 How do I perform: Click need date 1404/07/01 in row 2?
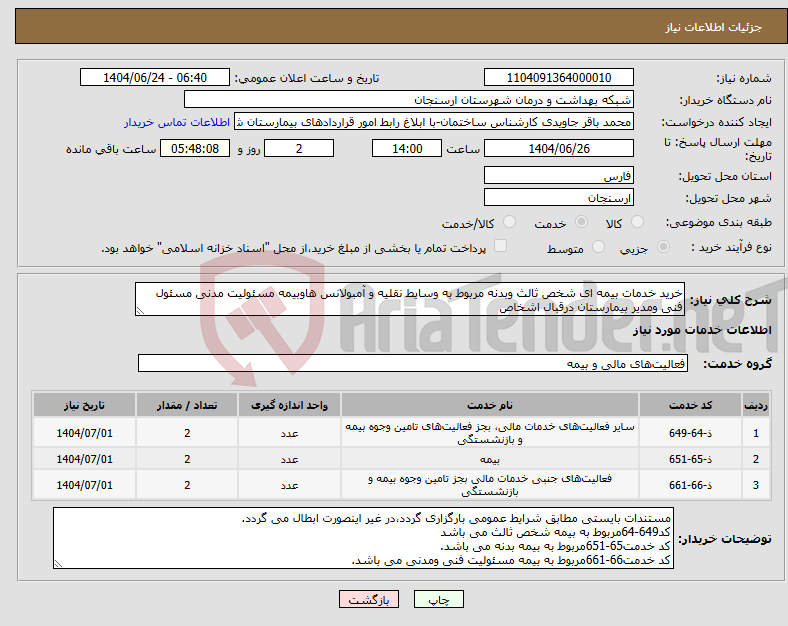click(84, 459)
